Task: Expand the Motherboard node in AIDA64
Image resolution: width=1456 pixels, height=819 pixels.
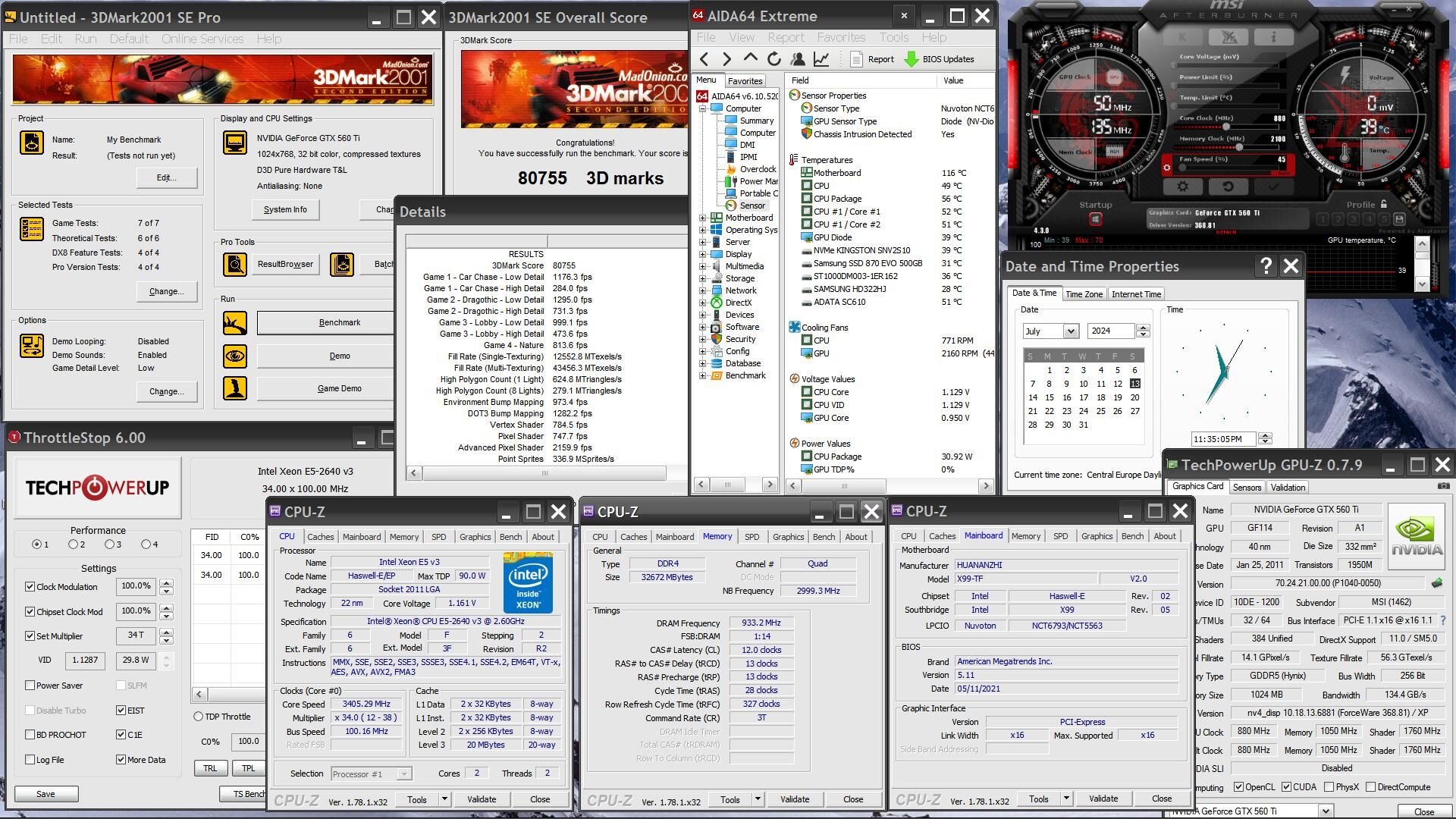Action: click(702, 218)
